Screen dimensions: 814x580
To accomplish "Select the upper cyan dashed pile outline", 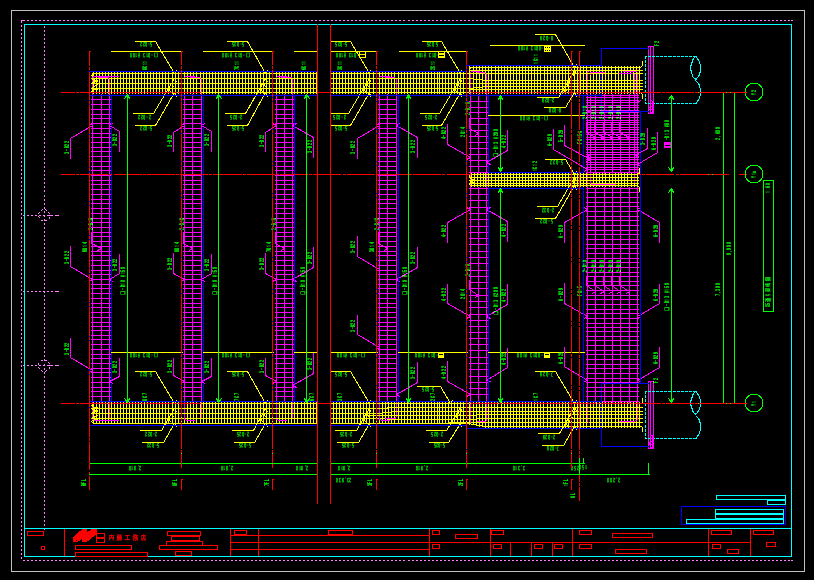I will click(x=673, y=79).
